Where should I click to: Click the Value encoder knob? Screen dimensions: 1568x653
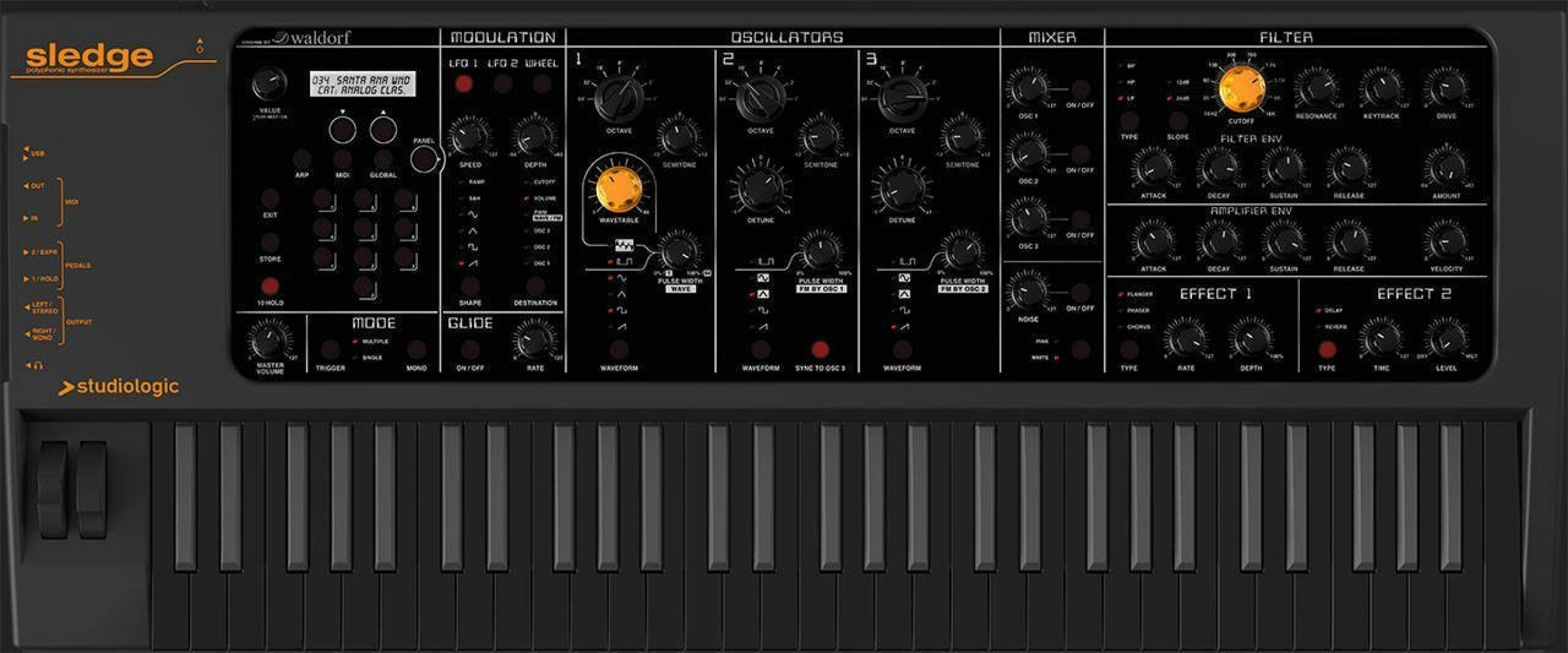coord(269,85)
